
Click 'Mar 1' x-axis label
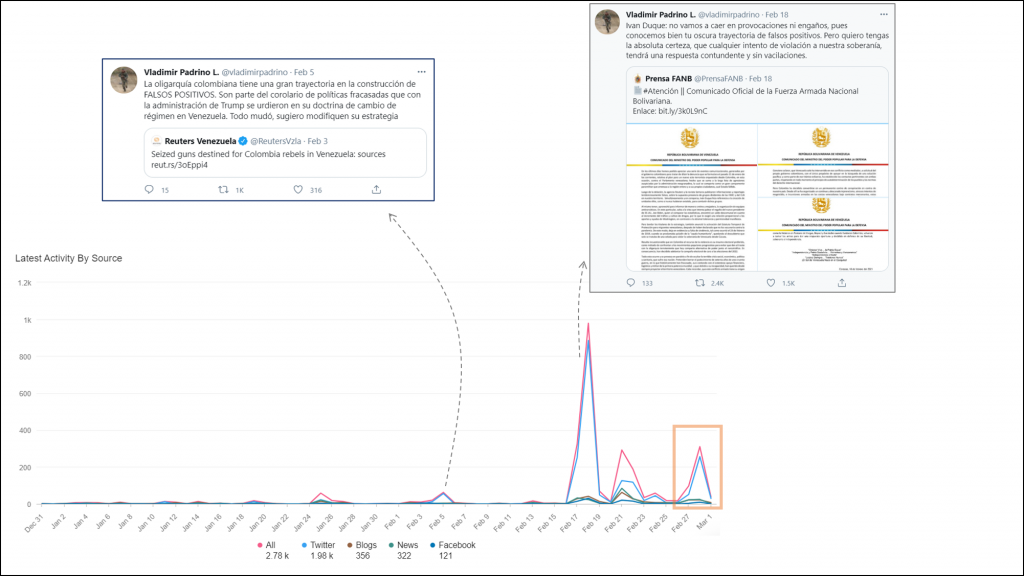click(704, 522)
